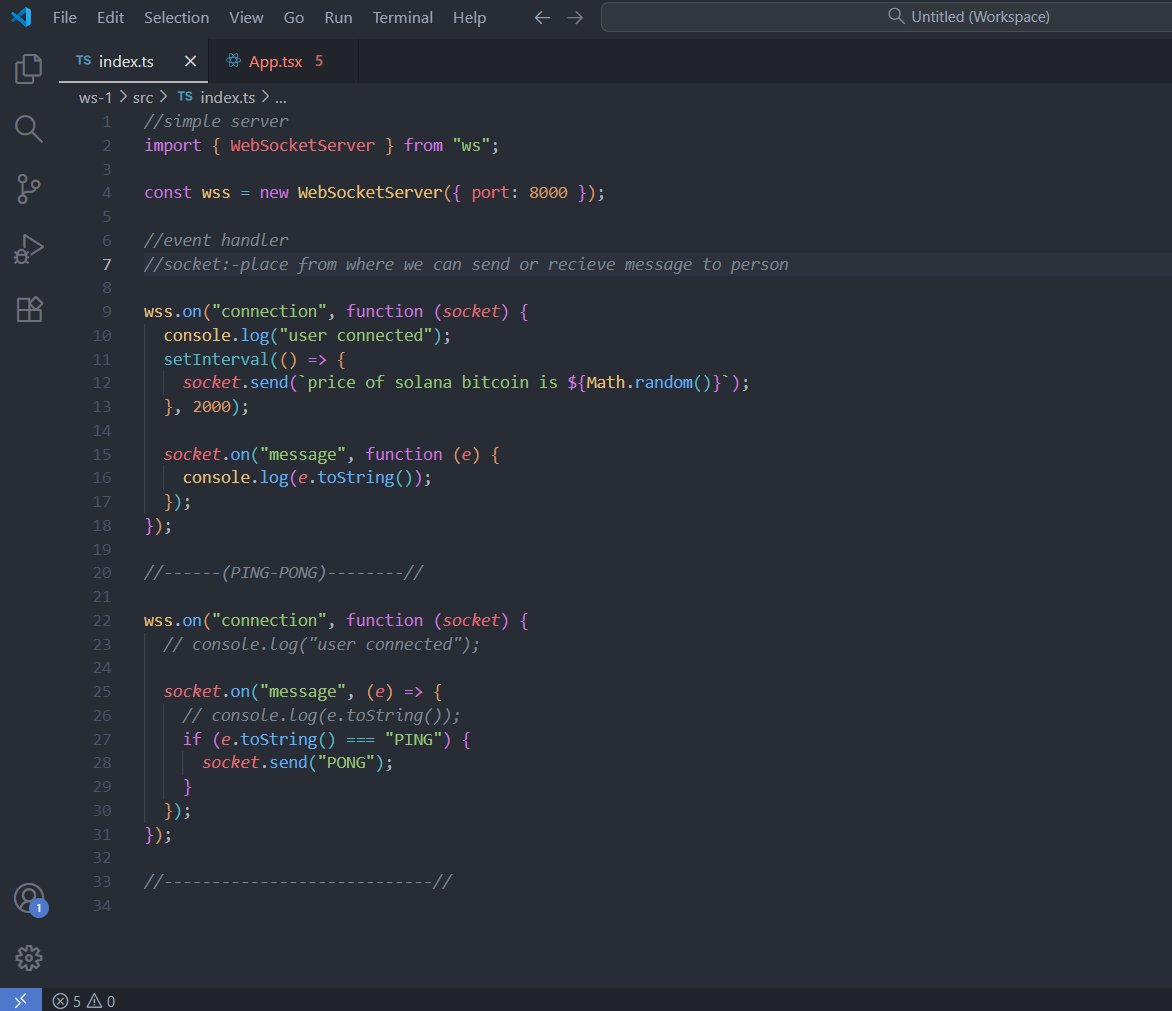The height and width of the screenshot is (1011, 1172).
Task: Click ws-1 in the breadcrumb
Action: tap(95, 97)
